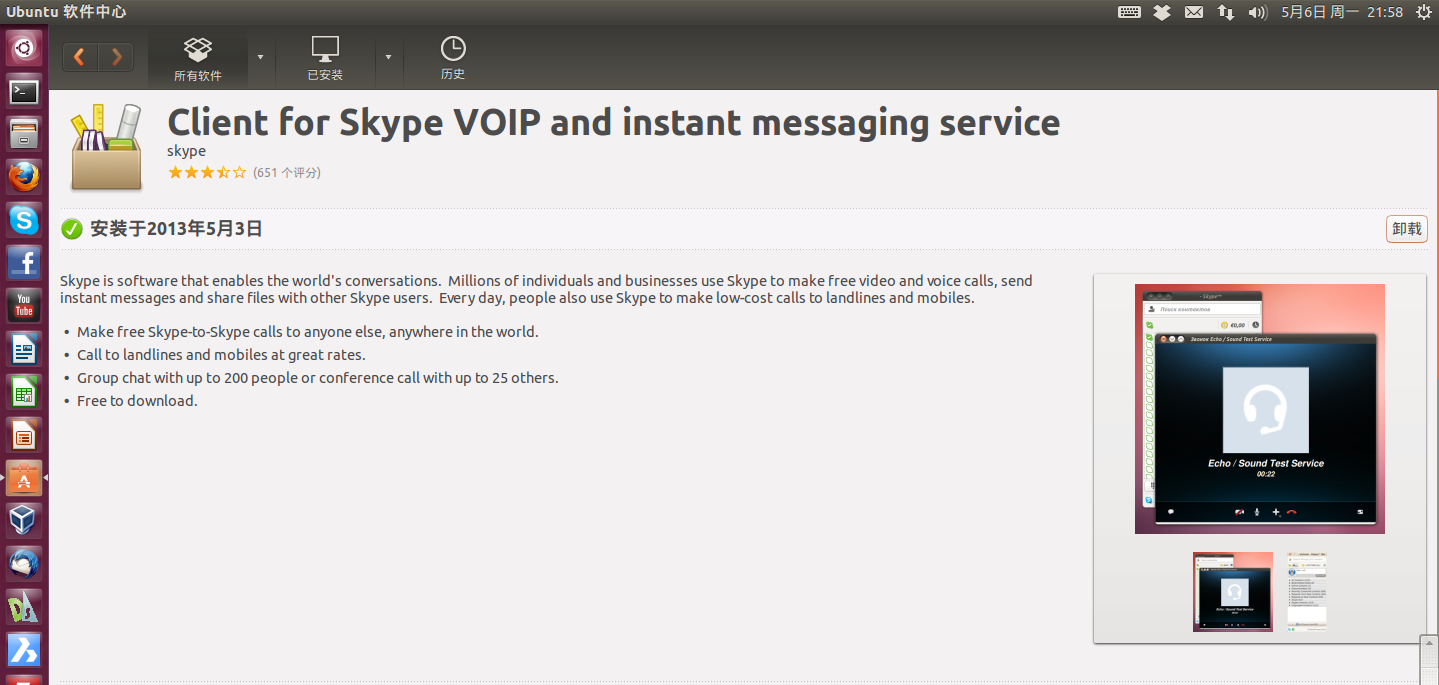Click bullet "Make free Skype-to-Skype calls to anyone else"
The width and height of the screenshot is (1439, 685).
(x=307, y=331)
